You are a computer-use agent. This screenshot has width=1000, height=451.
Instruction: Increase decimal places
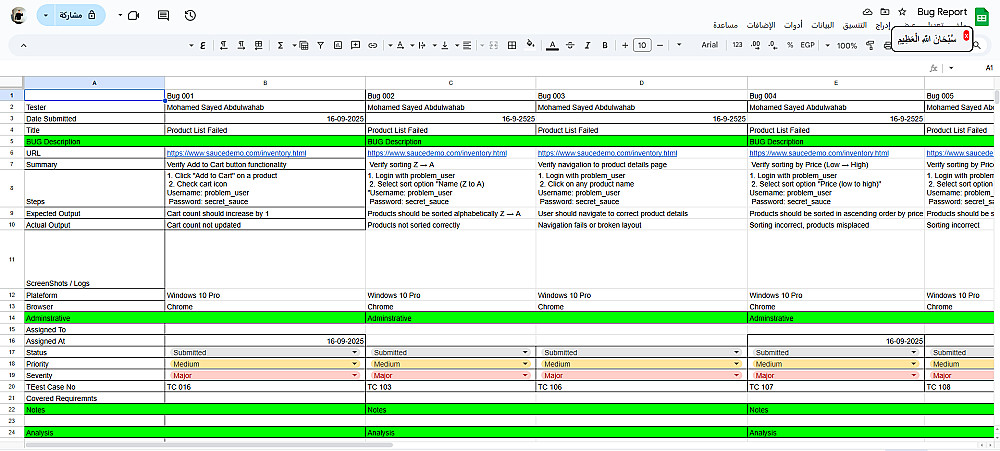(756, 45)
